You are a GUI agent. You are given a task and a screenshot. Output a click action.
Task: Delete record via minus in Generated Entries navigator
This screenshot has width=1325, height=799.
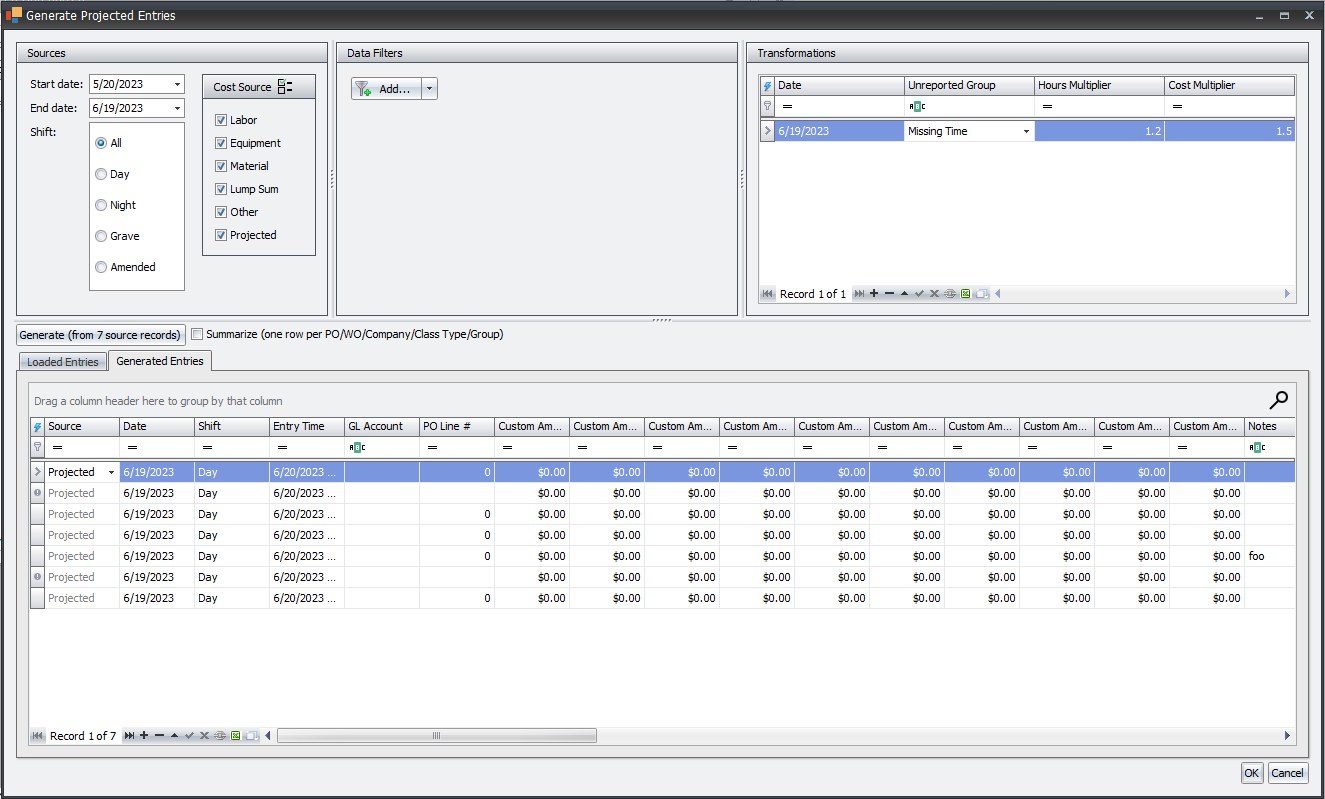(159, 736)
